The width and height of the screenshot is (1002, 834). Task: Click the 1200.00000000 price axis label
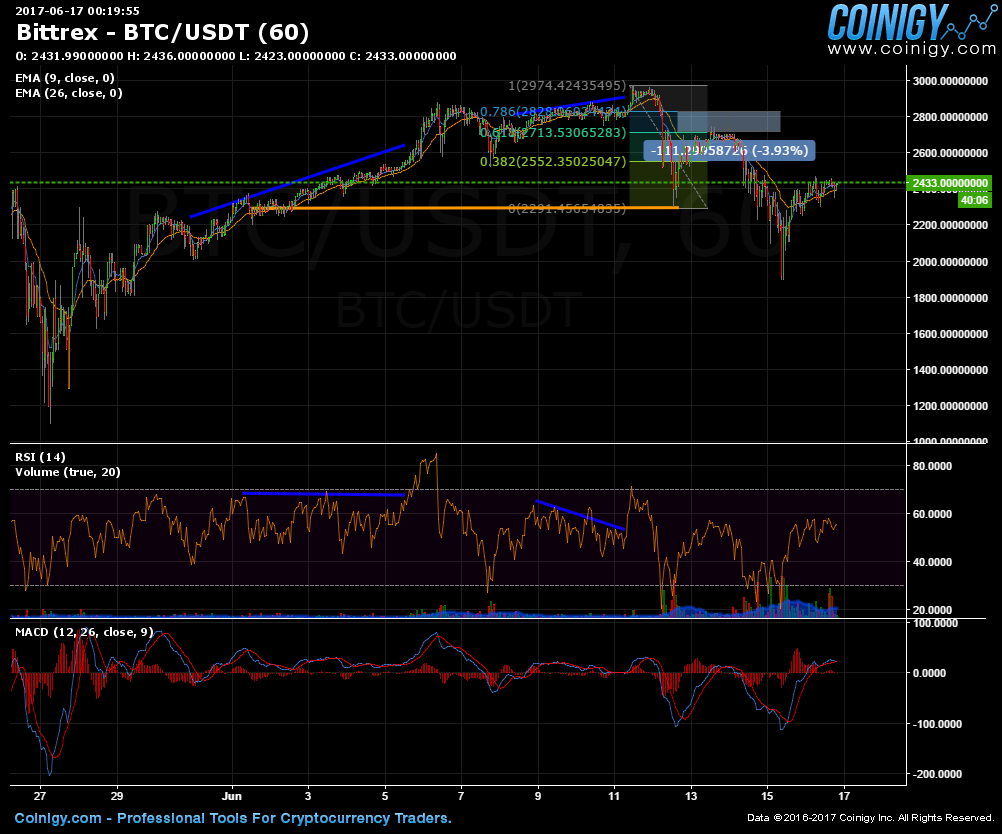click(x=950, y=406)
